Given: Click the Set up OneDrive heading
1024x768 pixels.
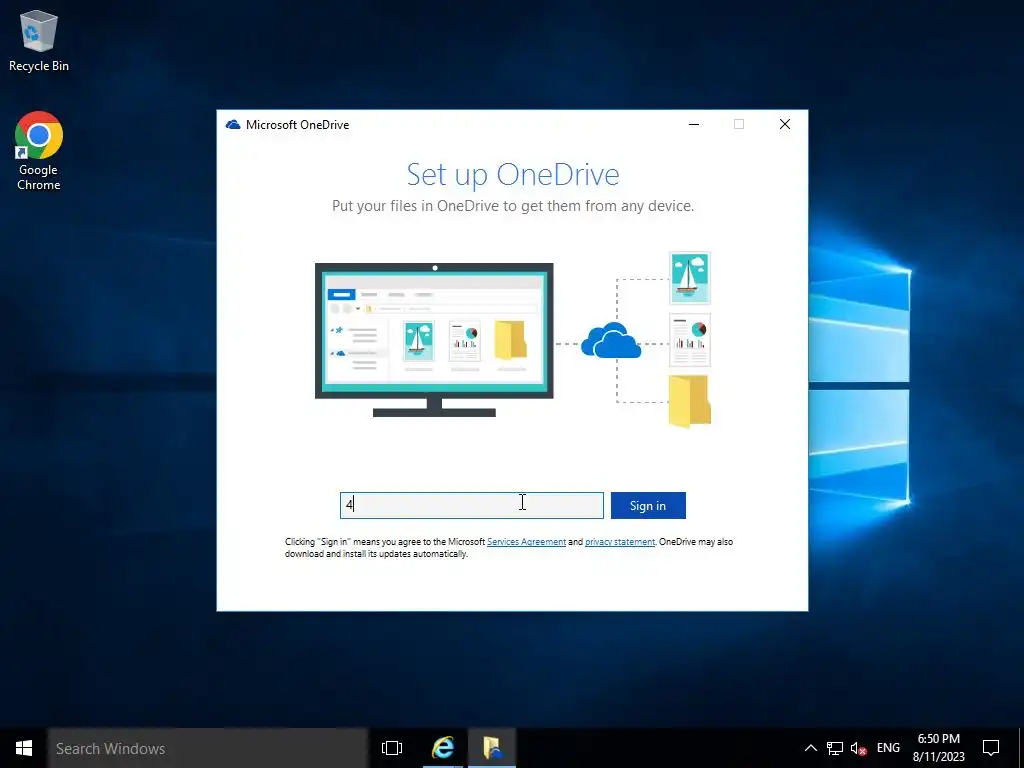Looking at the screenshot, I should (x=513, y=174).
